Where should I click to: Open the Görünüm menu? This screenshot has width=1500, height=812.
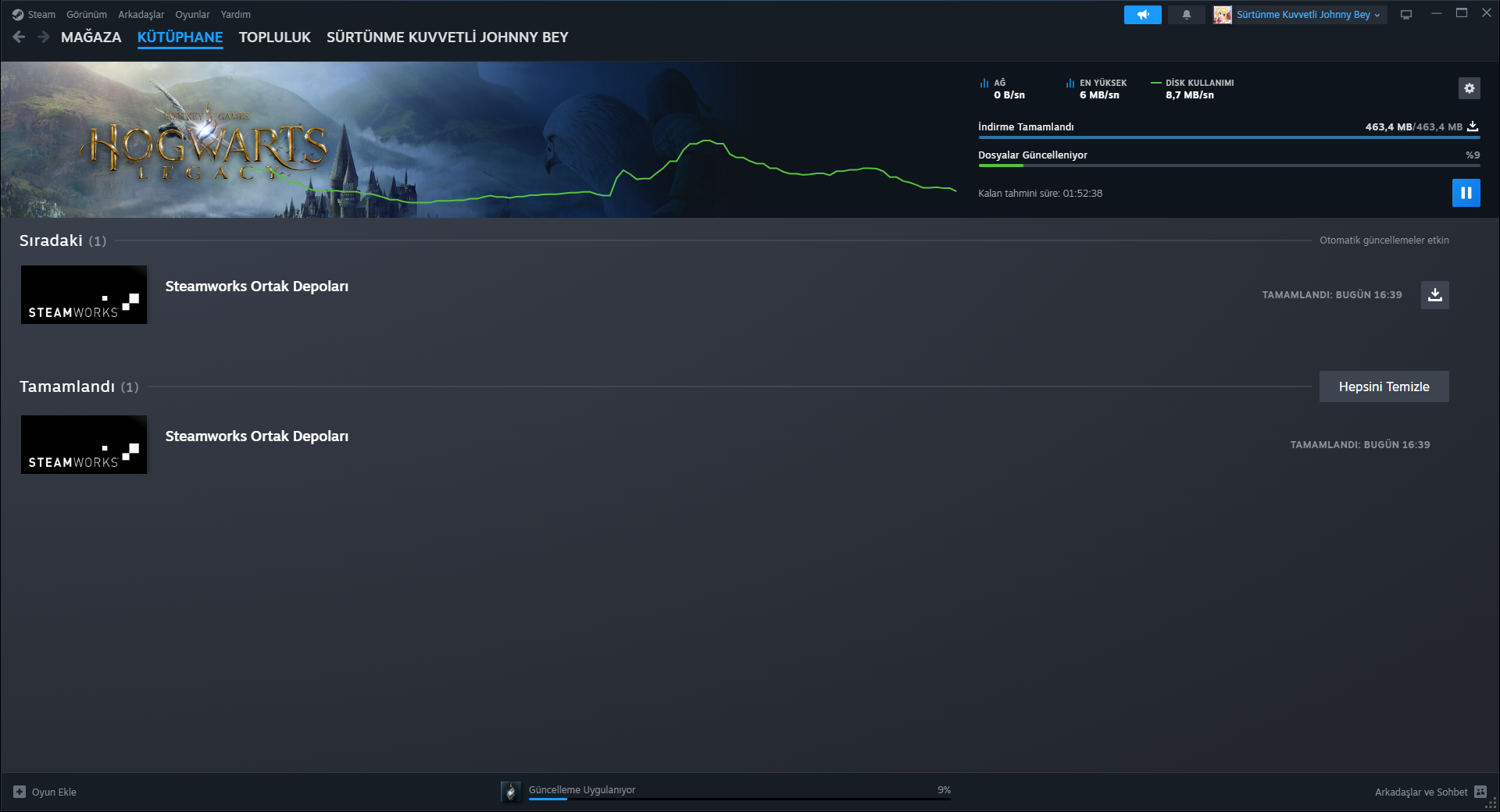(87, 15)
